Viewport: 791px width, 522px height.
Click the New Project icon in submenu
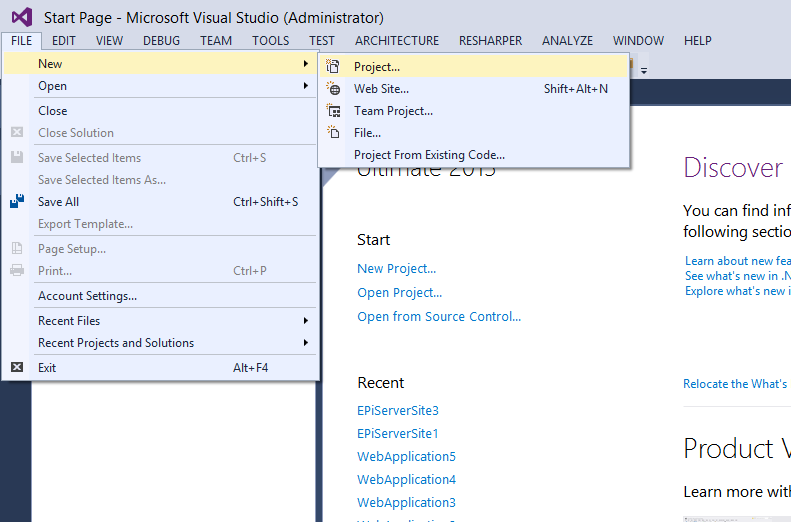coord(334,67)
